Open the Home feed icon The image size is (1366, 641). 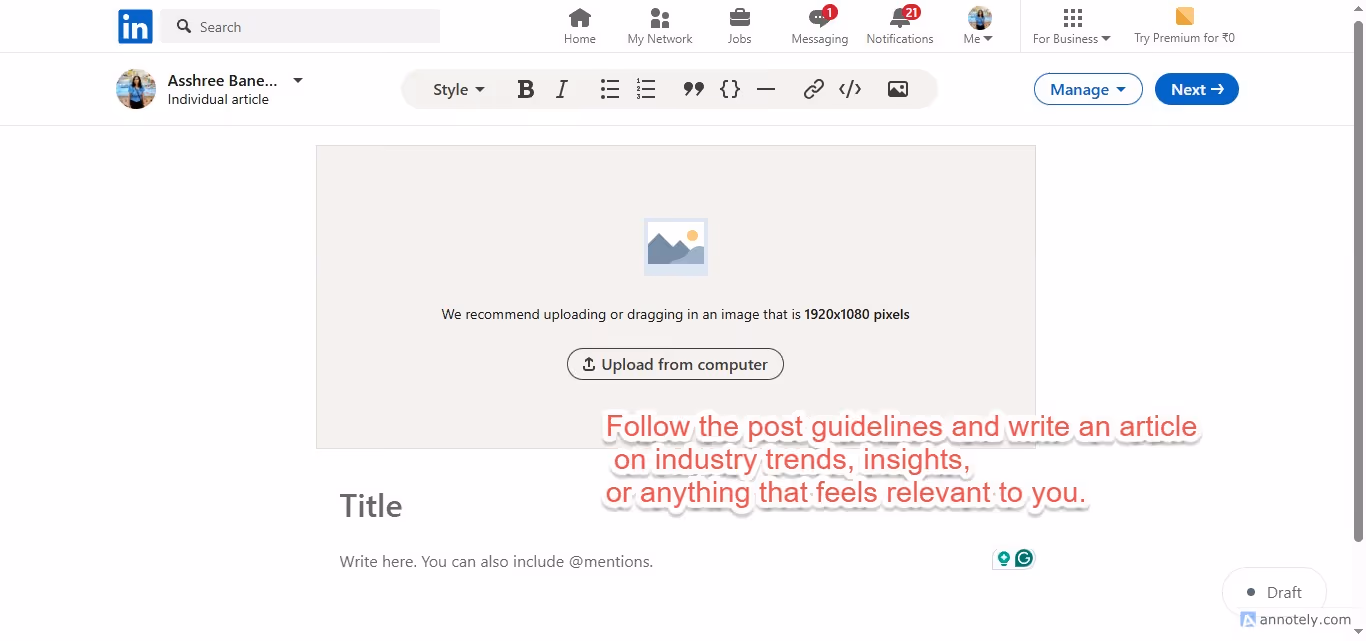(x=579, y=27)
